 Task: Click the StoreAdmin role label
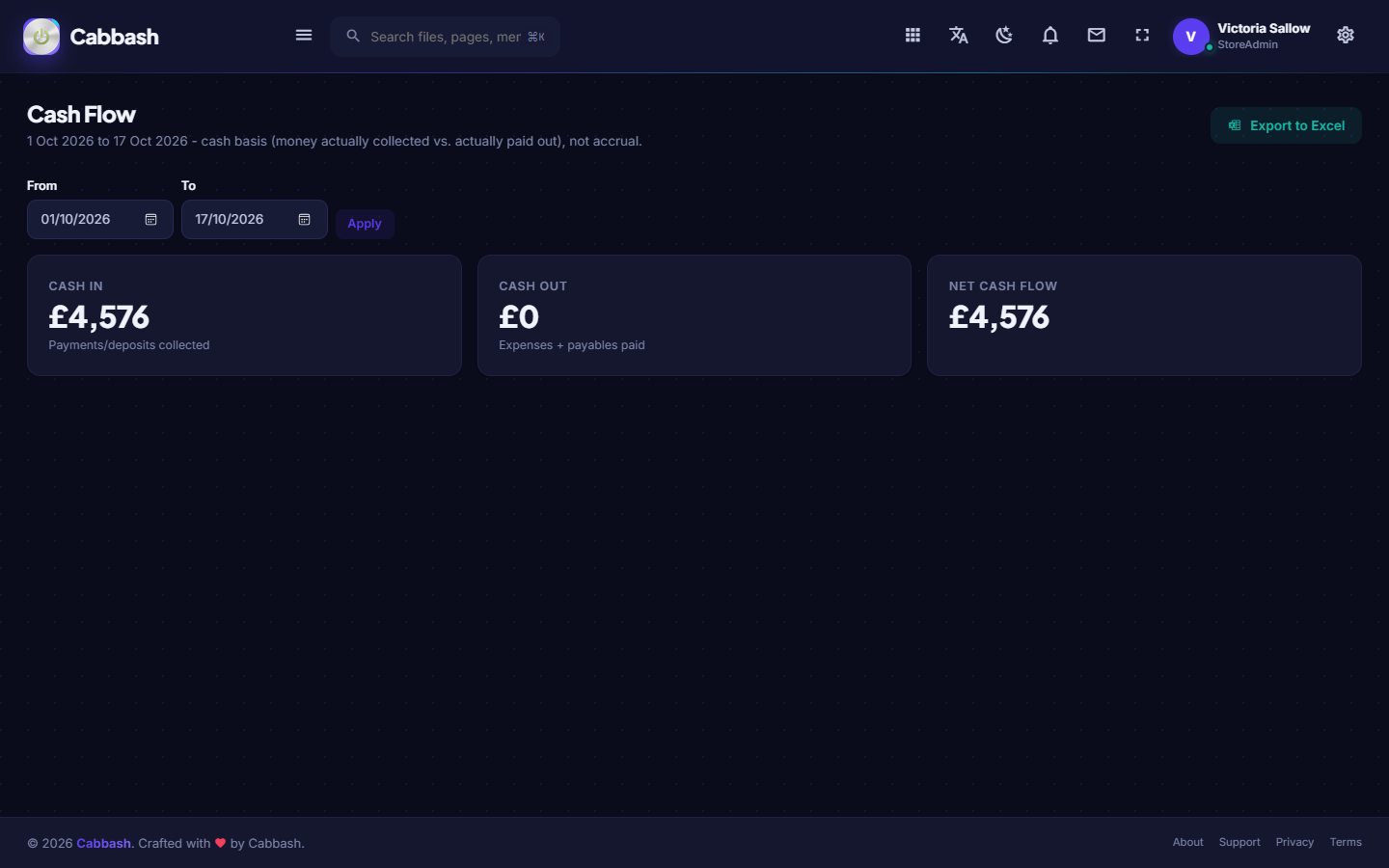point(1247,44)
